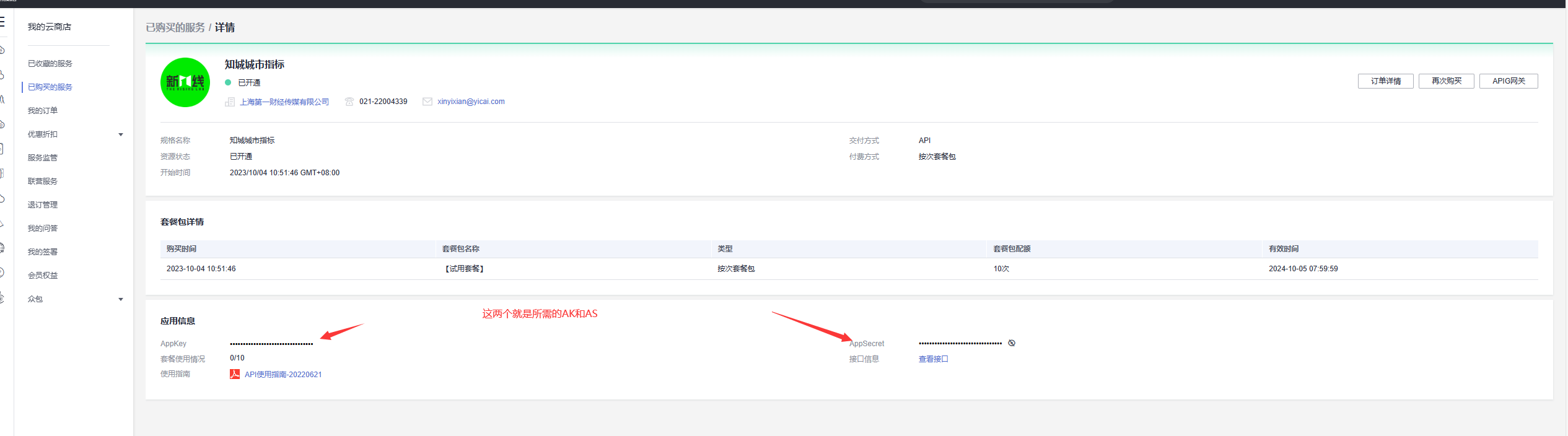Click the 按次套餐包 payment method value

click(937, 157)
